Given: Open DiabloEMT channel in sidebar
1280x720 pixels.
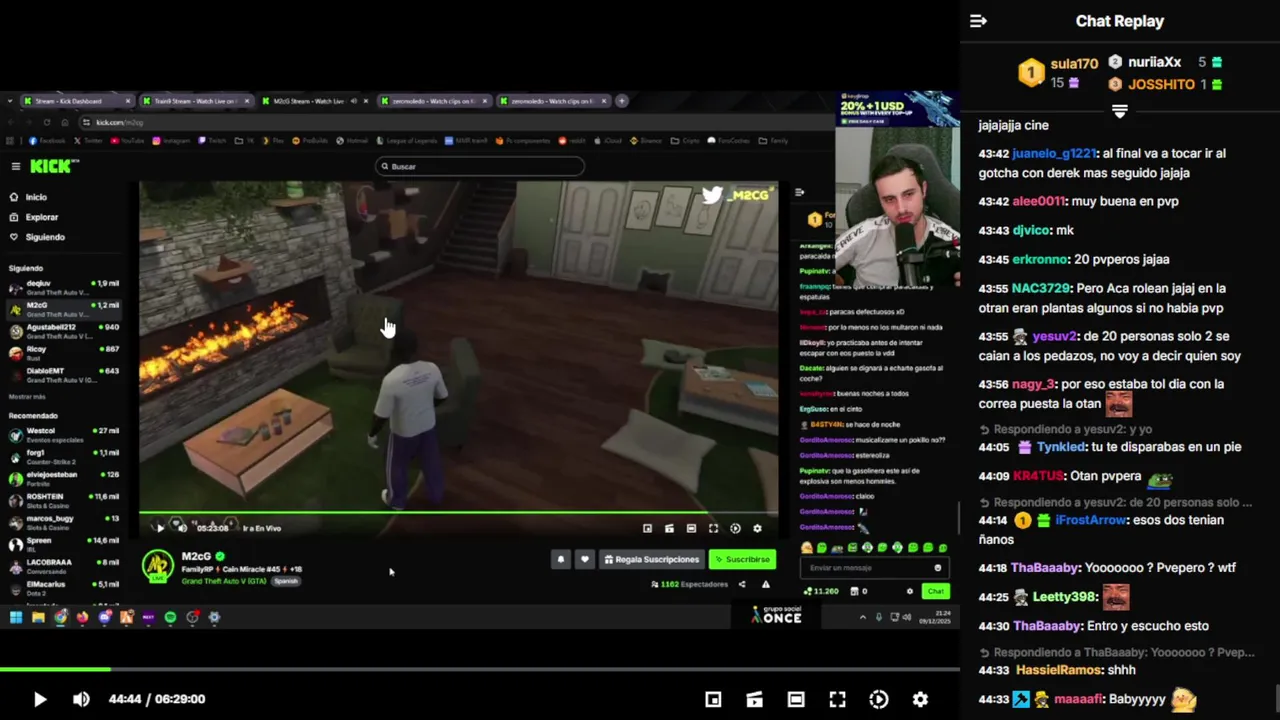Looking at the screenshot, I should (65, 375).
